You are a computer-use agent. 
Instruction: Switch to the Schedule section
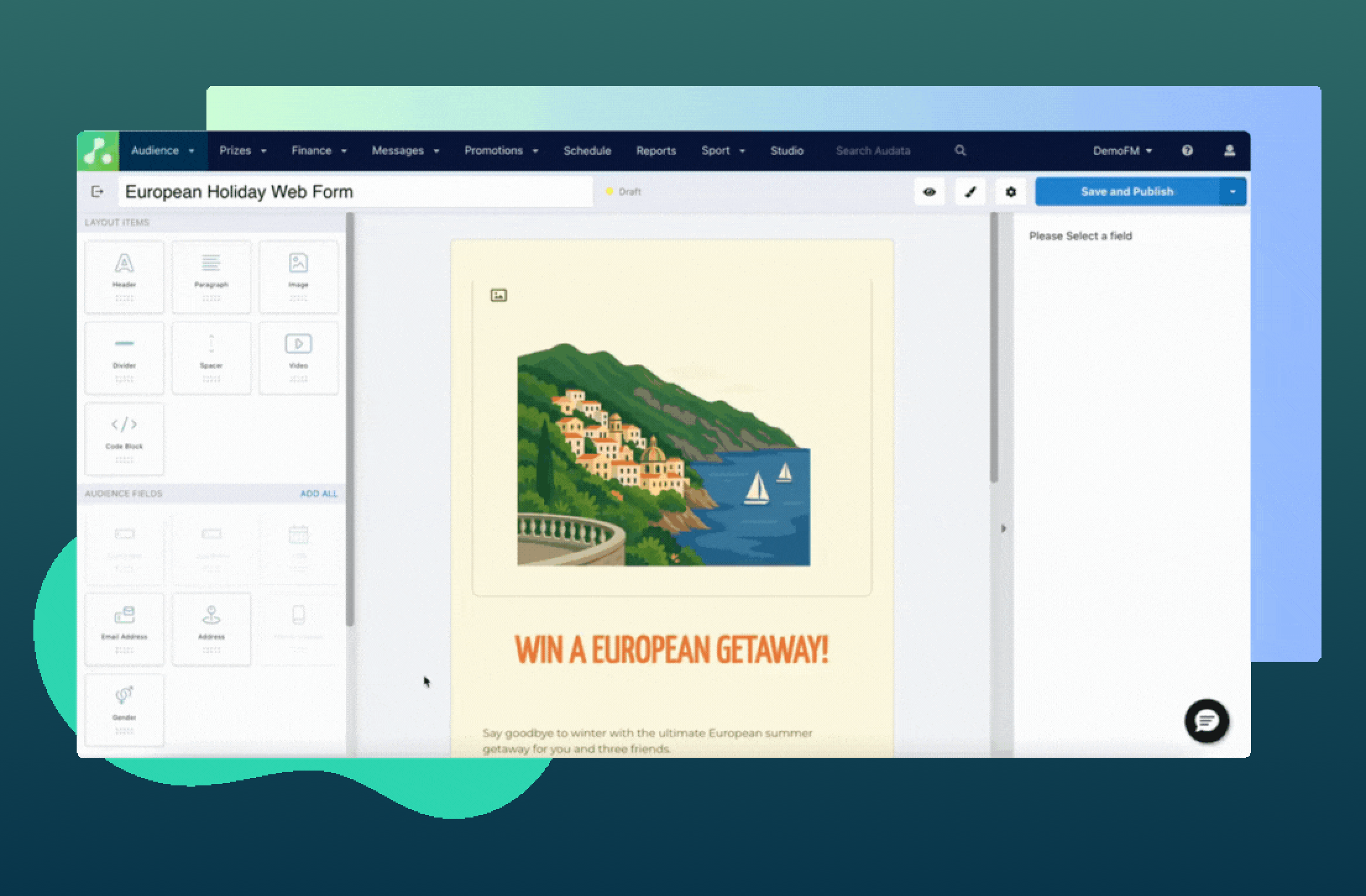(587, 150)
